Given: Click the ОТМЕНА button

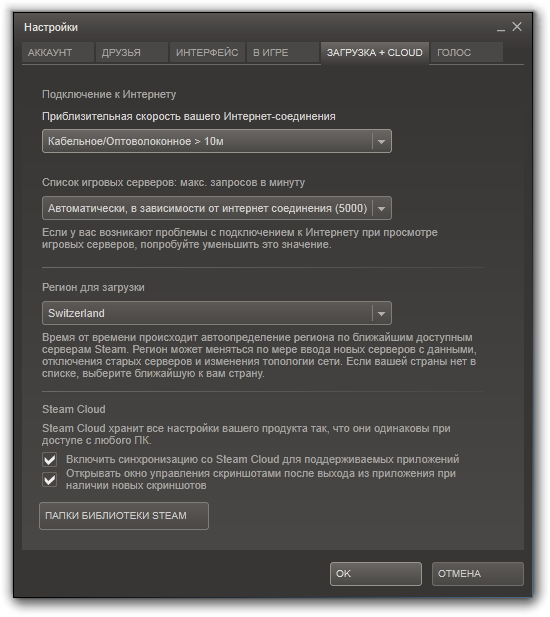Looking at the screenshot, I should pos(478,574).
